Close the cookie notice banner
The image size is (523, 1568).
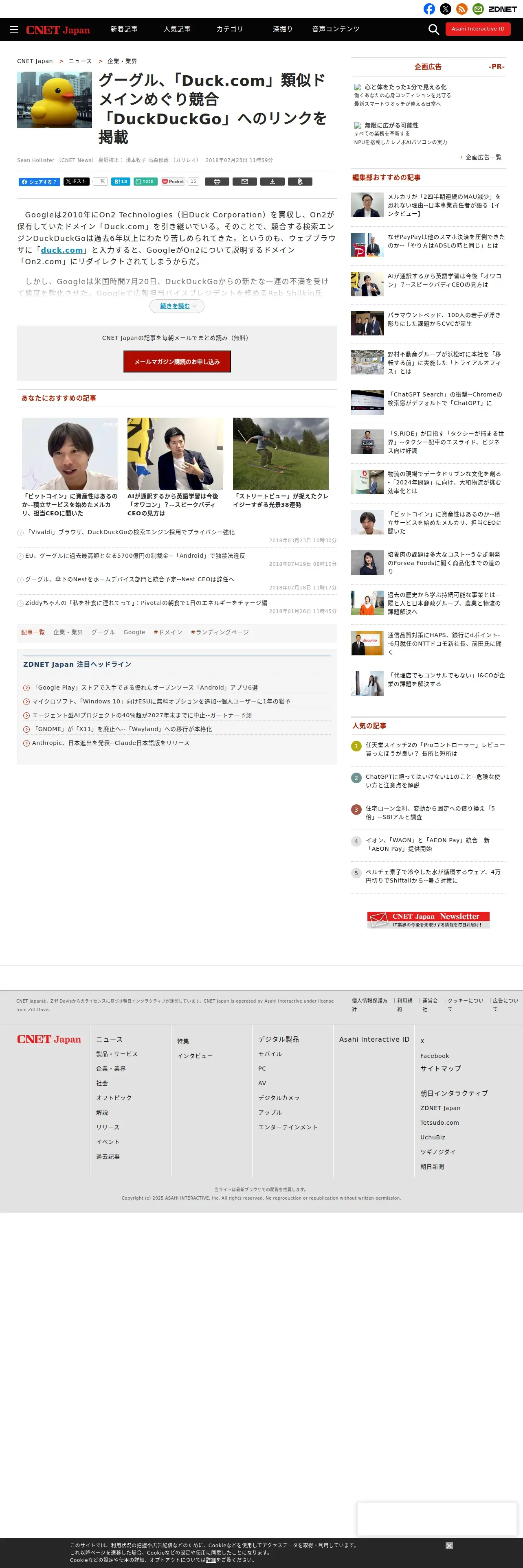(449, 1546)
